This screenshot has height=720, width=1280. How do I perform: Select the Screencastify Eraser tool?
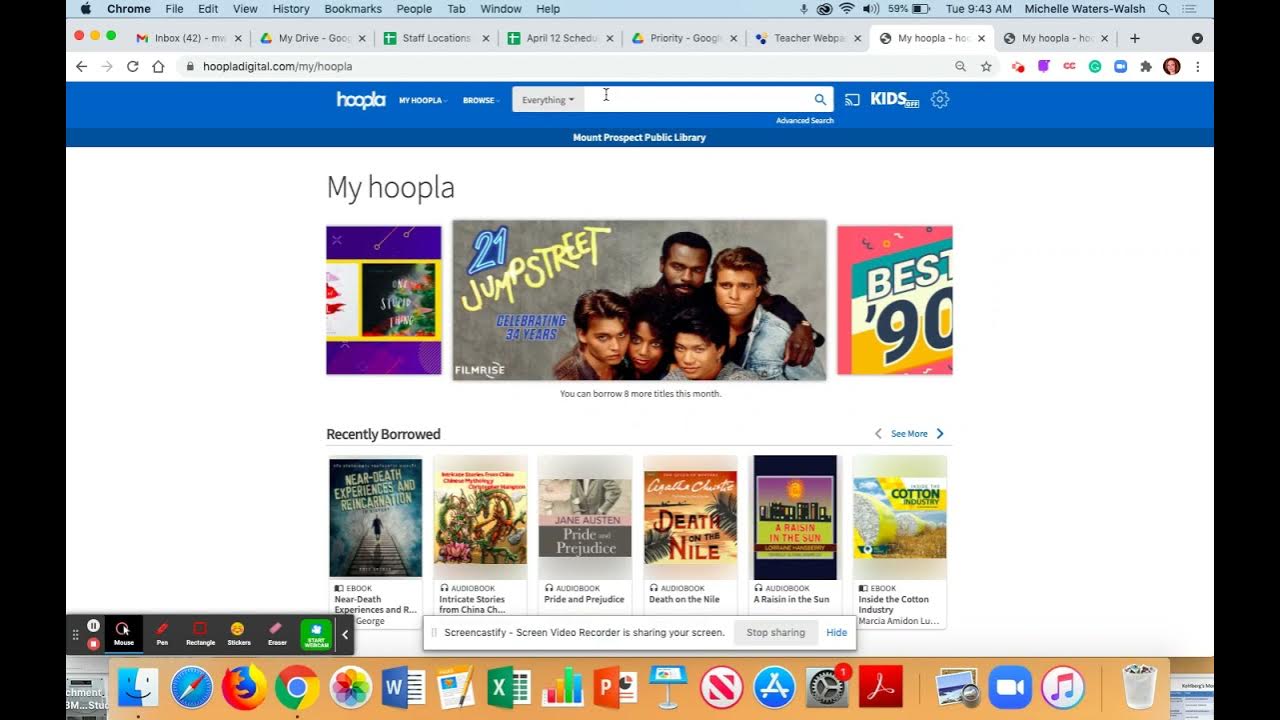click(x=277, y=633)
